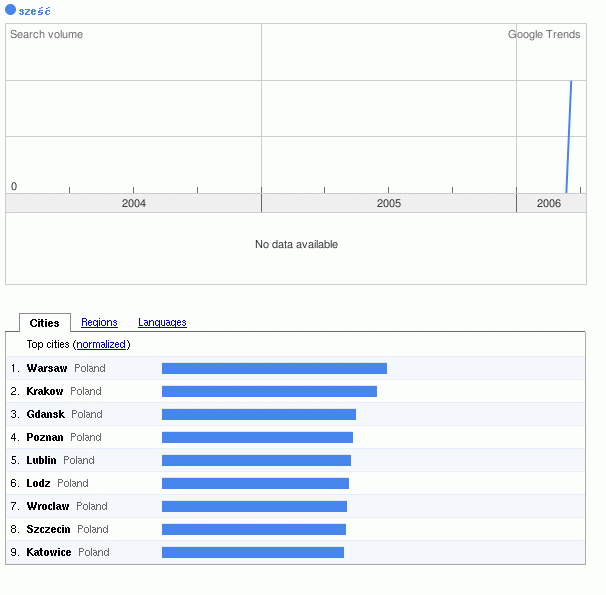Switch to the Cities tab
This screenshot has width=606, height=595.
point(44,323)
